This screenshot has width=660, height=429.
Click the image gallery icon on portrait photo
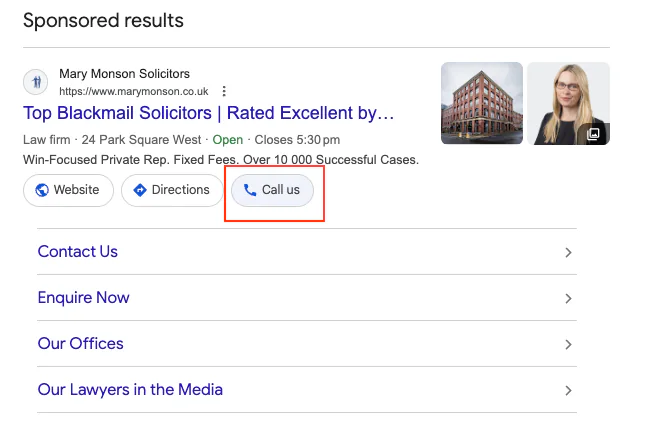click(x=593, y=134)
